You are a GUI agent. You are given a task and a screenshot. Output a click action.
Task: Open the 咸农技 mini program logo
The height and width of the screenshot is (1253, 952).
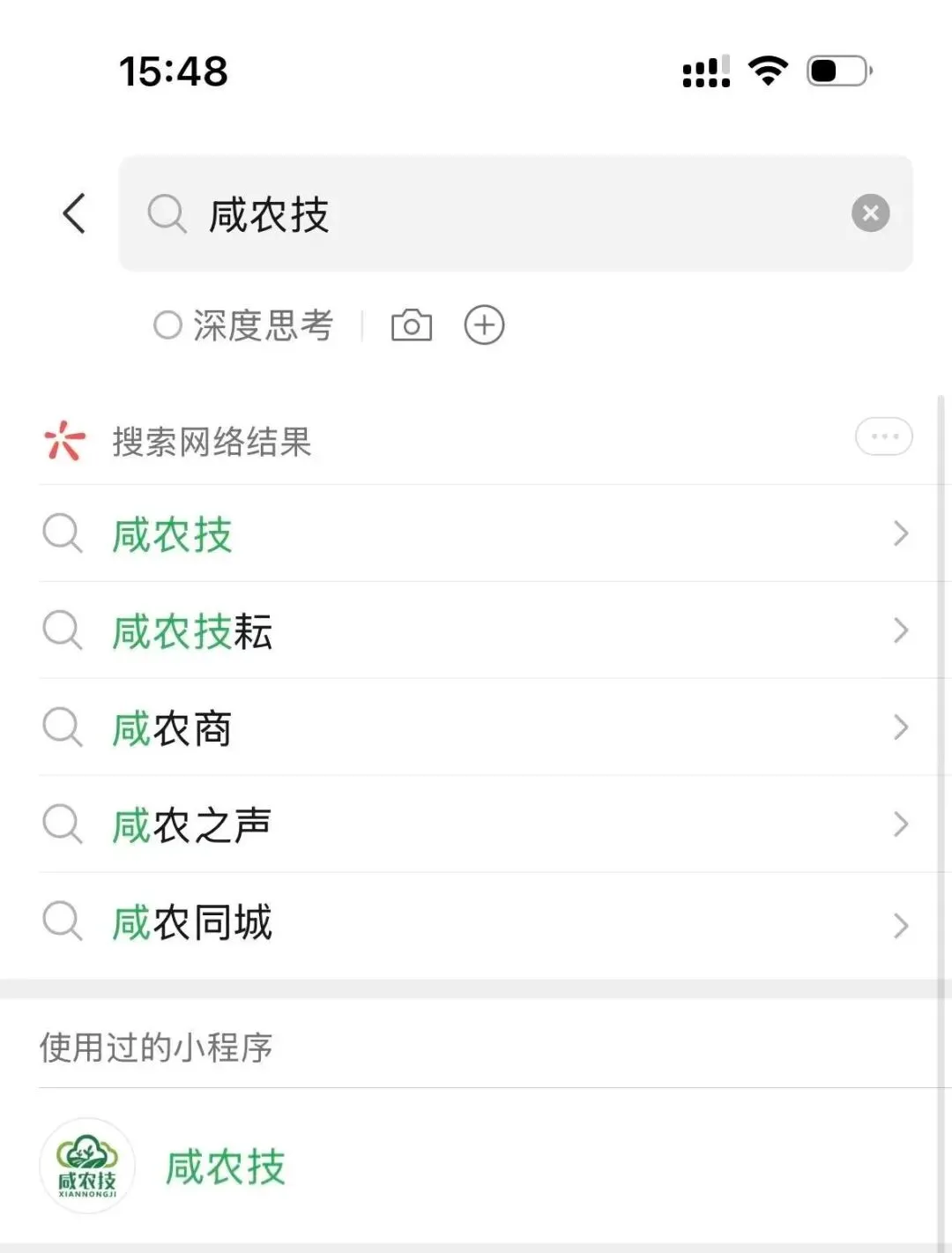[87, 1166]
